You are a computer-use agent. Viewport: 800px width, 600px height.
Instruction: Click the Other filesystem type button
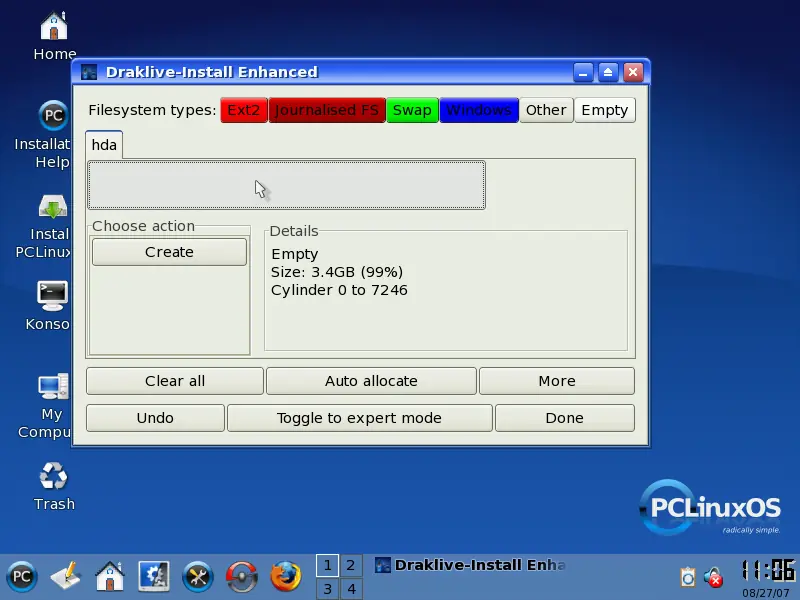tap(546, 110)
